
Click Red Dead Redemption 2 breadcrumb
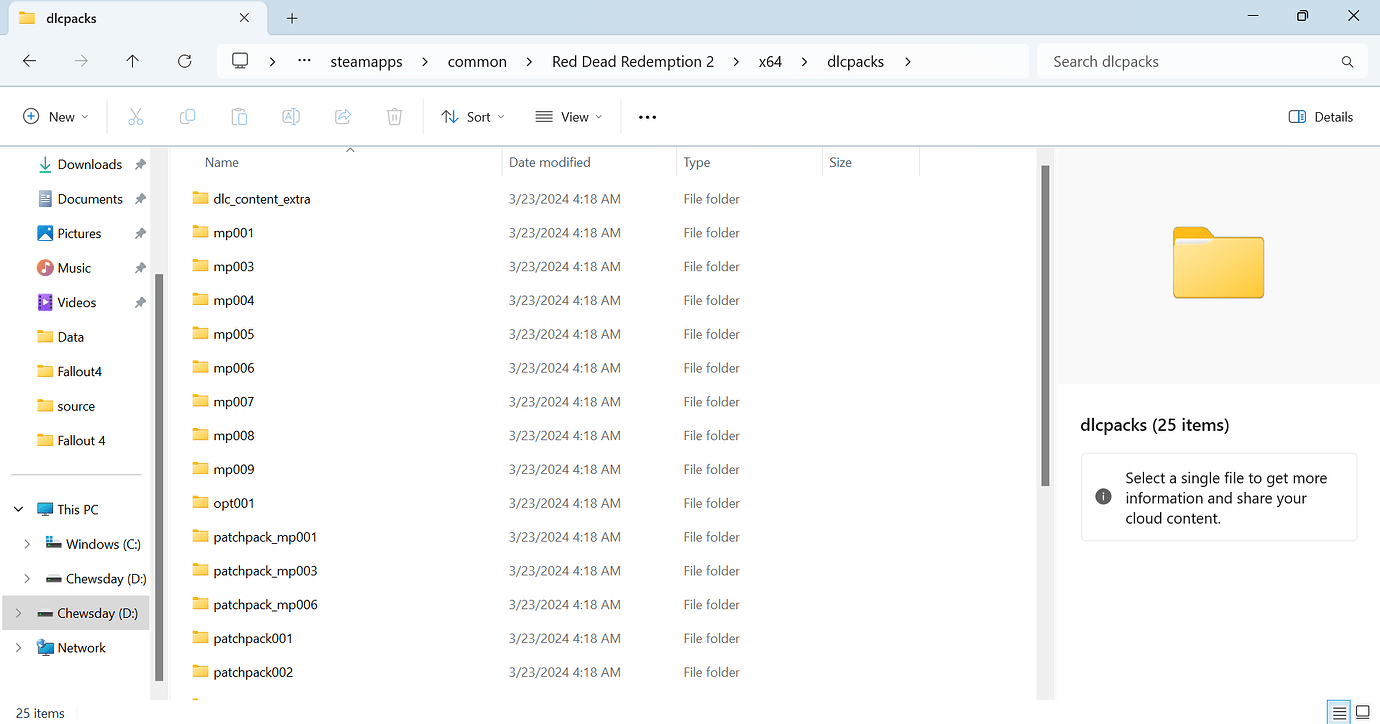tap(632, 61)
